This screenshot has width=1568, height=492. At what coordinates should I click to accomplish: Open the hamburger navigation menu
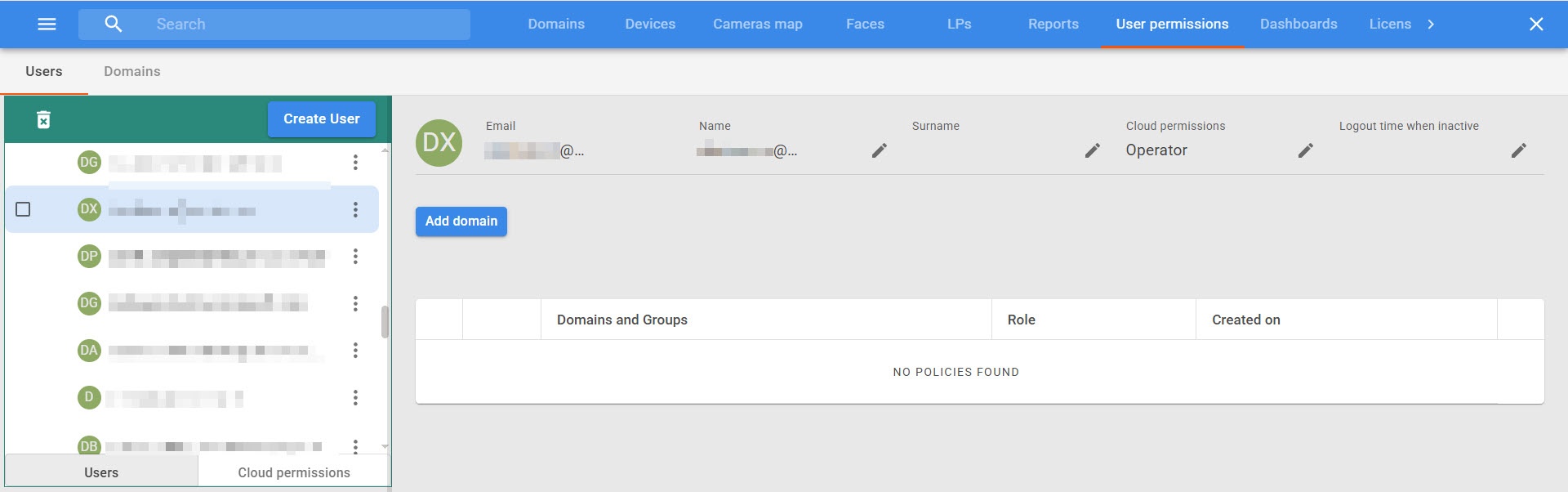pyautogui.click(x=47, y=25)
